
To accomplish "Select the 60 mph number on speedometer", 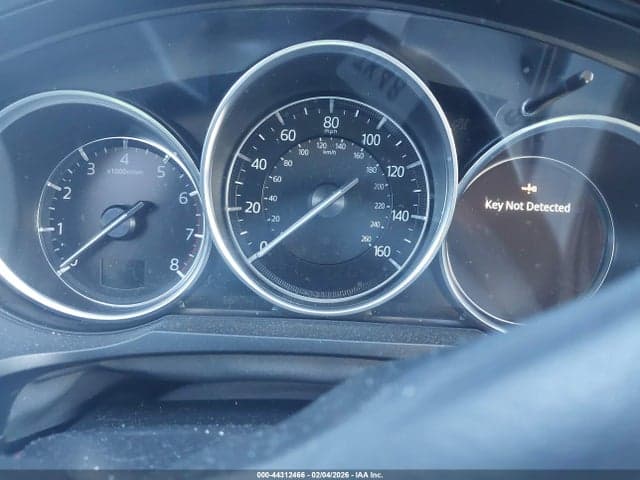I will [x=288, y=135].
